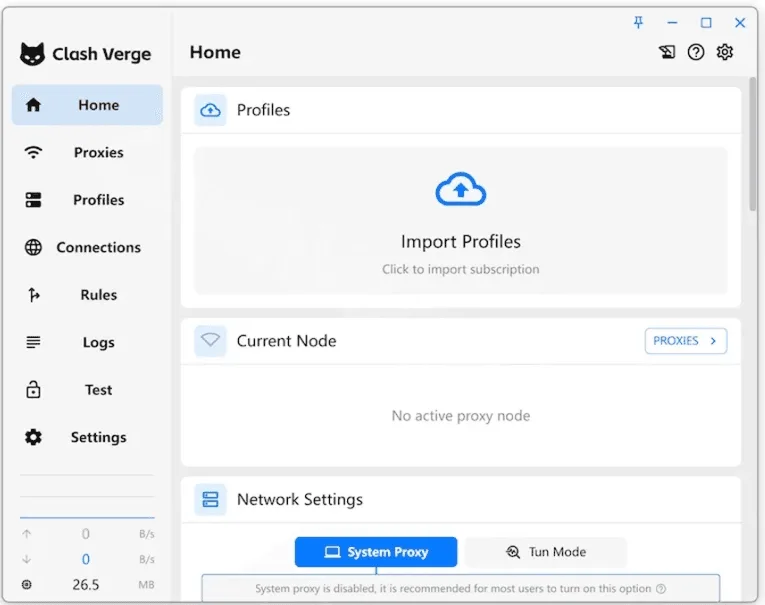Click the traffic graph area above the speeds

[x=87, y=495]
